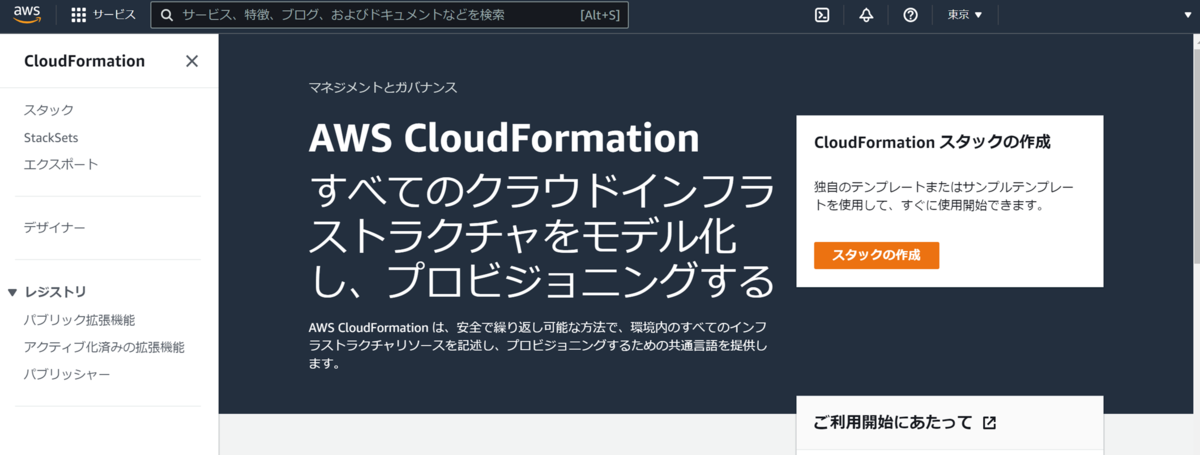The width and height of the screenshot is (1200, 455).
Task: Open the help question mark icon
Action: coord(910,15)
